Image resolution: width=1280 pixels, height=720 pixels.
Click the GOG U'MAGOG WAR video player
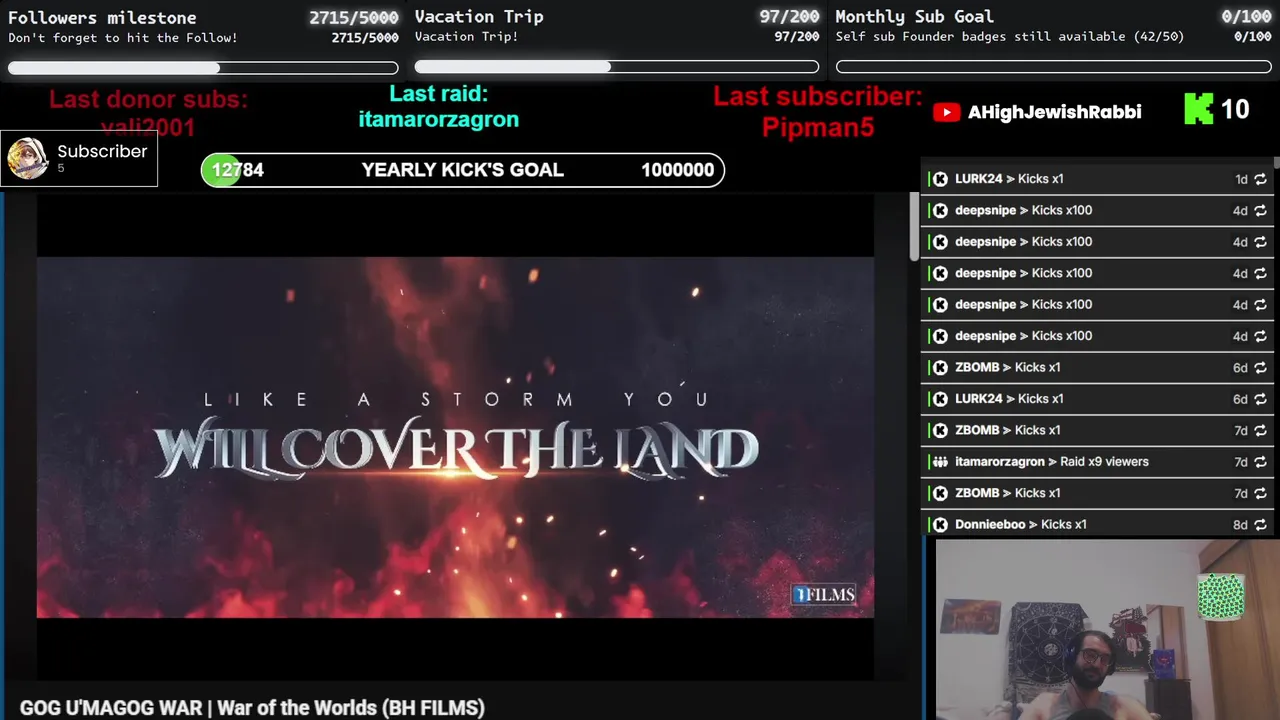(x=455, y=437)
